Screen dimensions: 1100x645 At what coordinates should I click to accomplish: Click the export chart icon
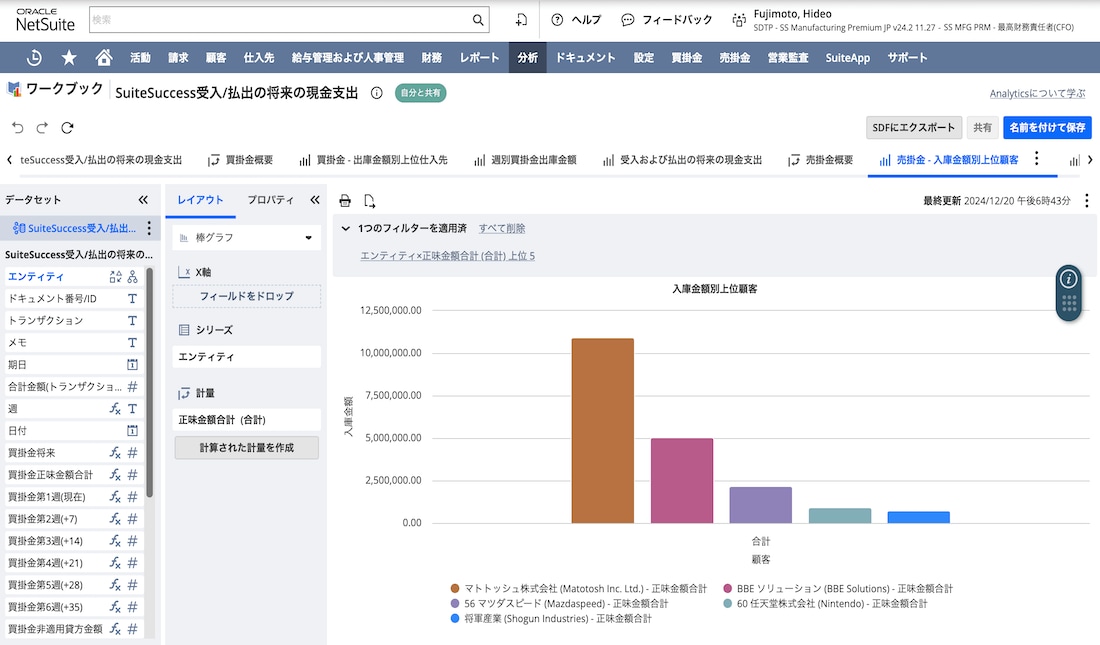tap(370, 201)
